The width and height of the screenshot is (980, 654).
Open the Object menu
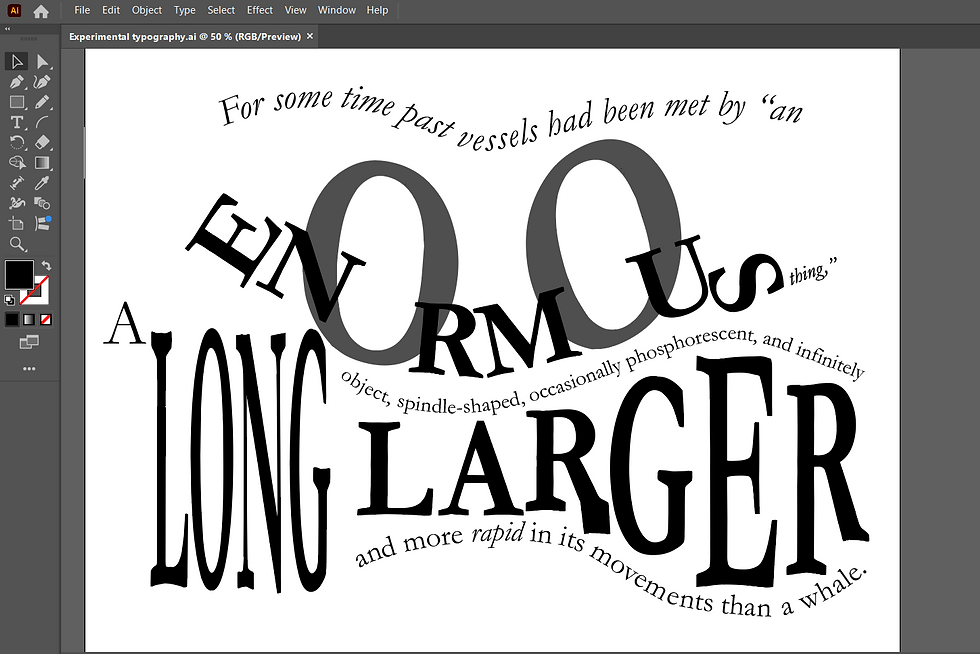point(147,10)
